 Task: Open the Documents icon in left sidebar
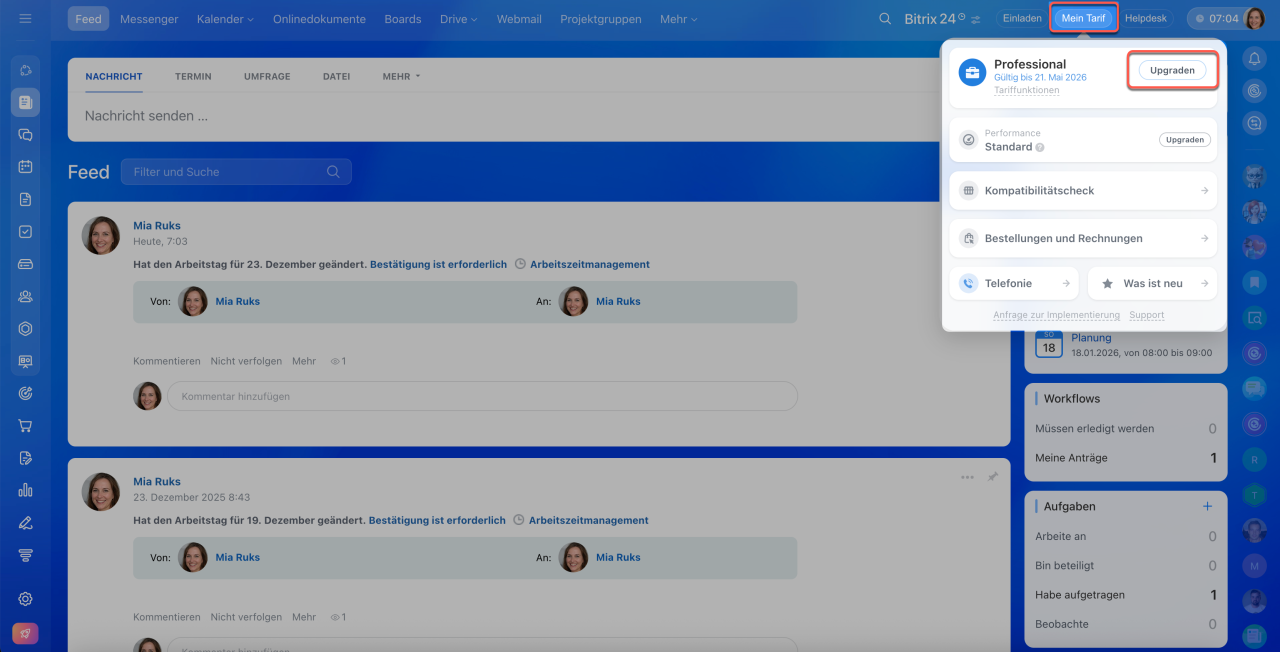click(x=26, y=199)
